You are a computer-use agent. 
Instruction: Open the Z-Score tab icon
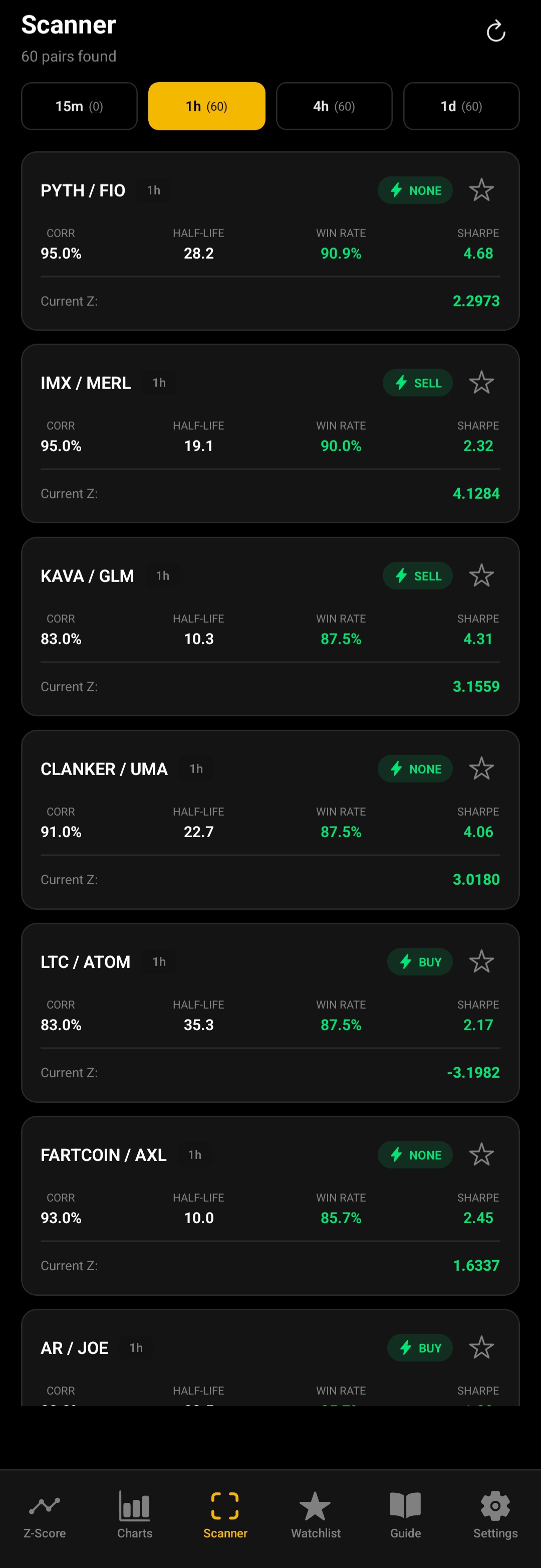(x=45, y=1506)
